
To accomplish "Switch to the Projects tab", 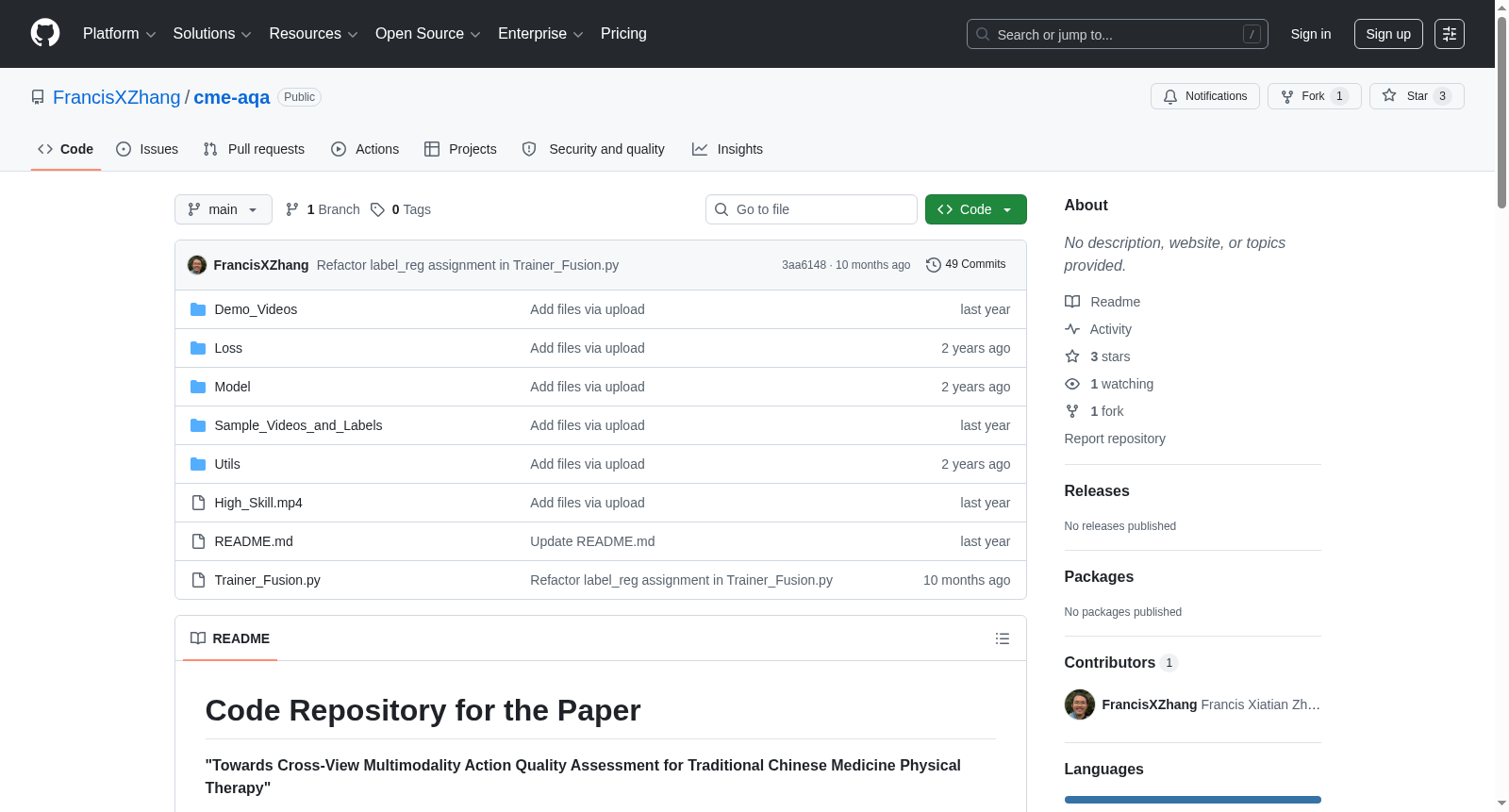I will (460, 149).
